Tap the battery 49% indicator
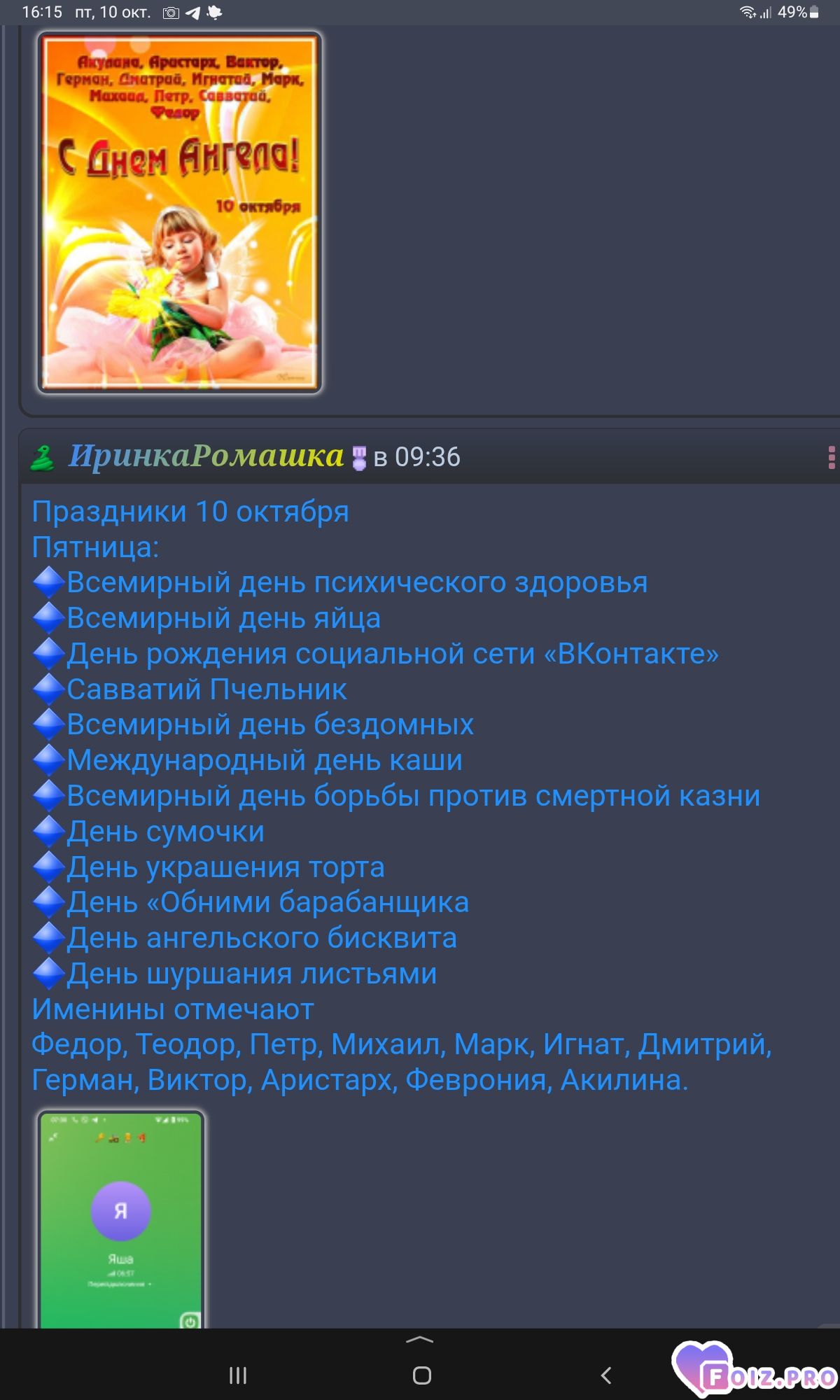The image size is (840, 1400). (x=799, y=12)
